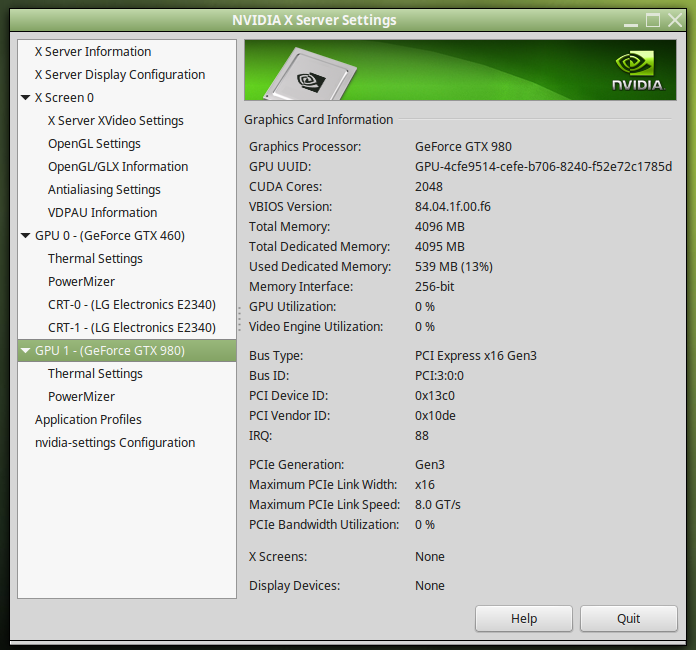696x650 pixels.
Task: Select CRT-1 LG Electronics E2340 display
Action: pos(132,328)
